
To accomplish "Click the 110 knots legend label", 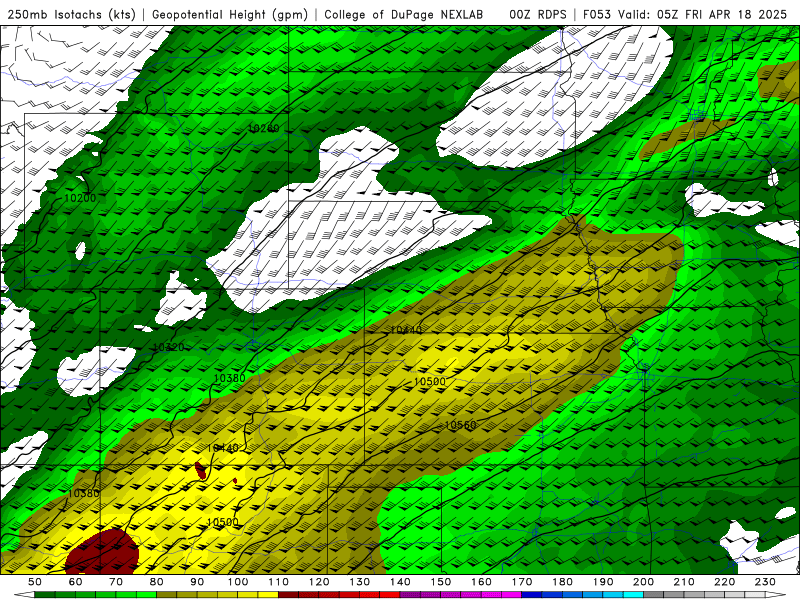I will tap(279, 582).
